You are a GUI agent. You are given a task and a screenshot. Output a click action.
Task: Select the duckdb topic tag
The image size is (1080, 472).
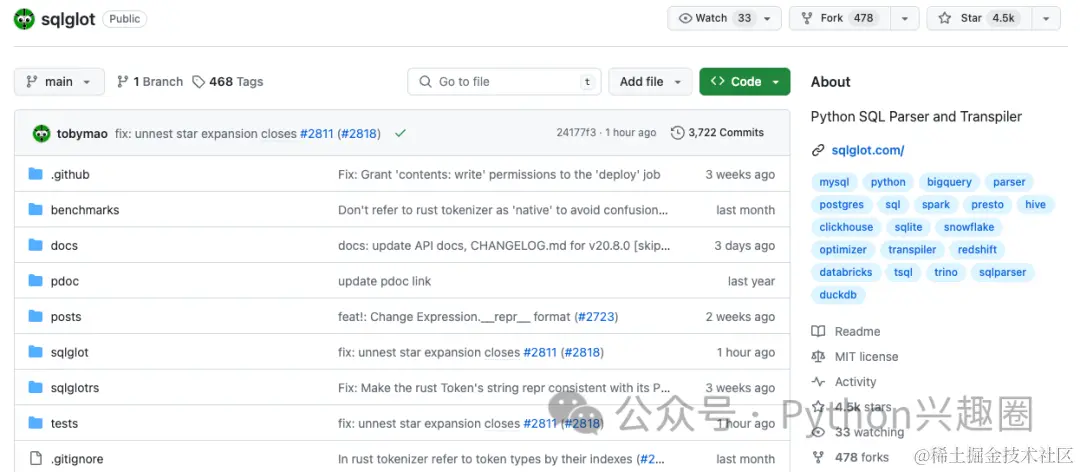[x=838, y=295]
